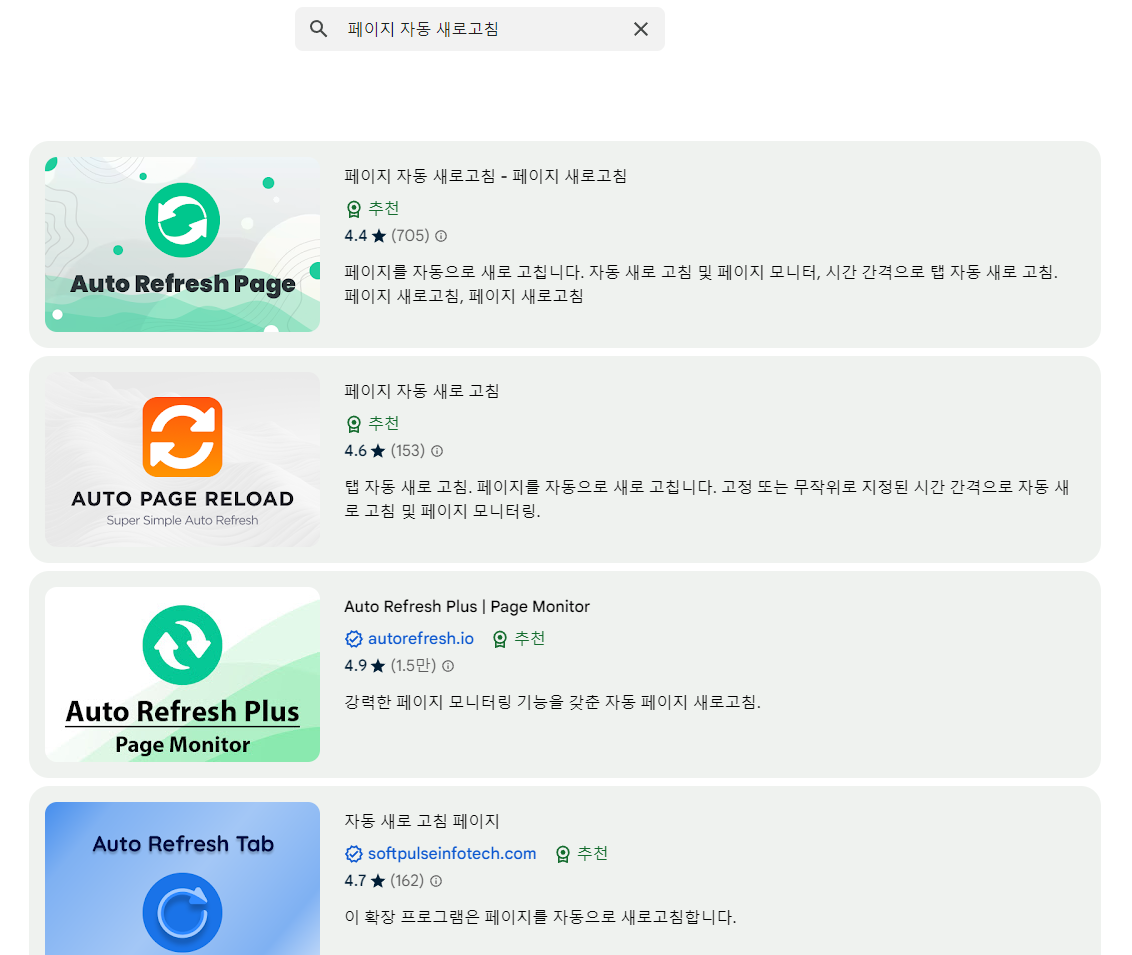Viewport: 1132px width, 955px height.
Task: Click the 추천 badge icon next to softpulseinfotech.com
Action: coord(563,855)
